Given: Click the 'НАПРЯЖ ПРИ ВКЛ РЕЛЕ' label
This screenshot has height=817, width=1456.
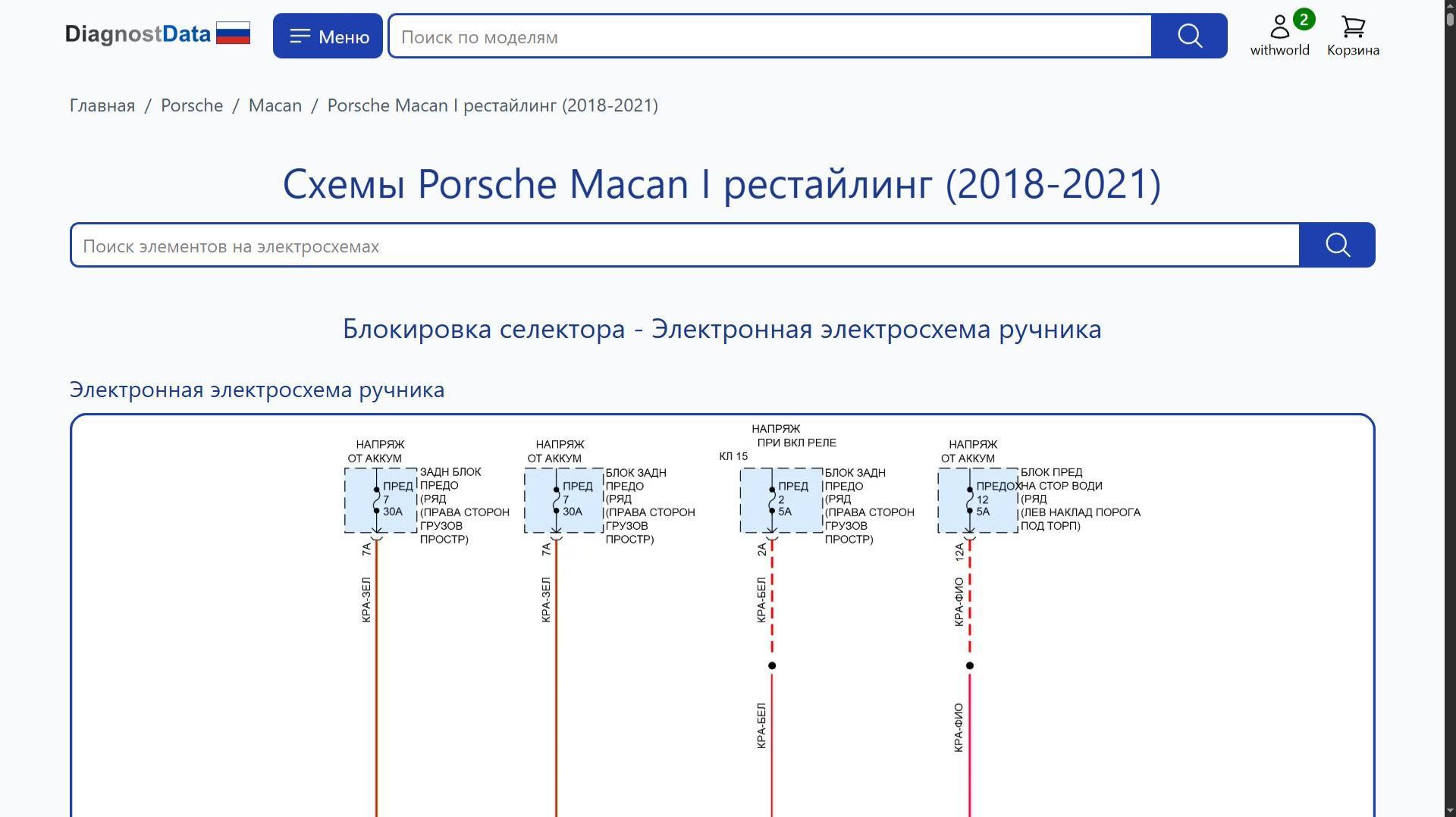Looking at the screenshot, I should pos(795,436).
